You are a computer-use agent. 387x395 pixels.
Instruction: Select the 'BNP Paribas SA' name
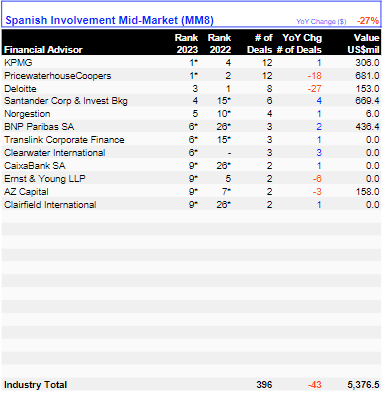pyautogui.click(x=39, y=127)
